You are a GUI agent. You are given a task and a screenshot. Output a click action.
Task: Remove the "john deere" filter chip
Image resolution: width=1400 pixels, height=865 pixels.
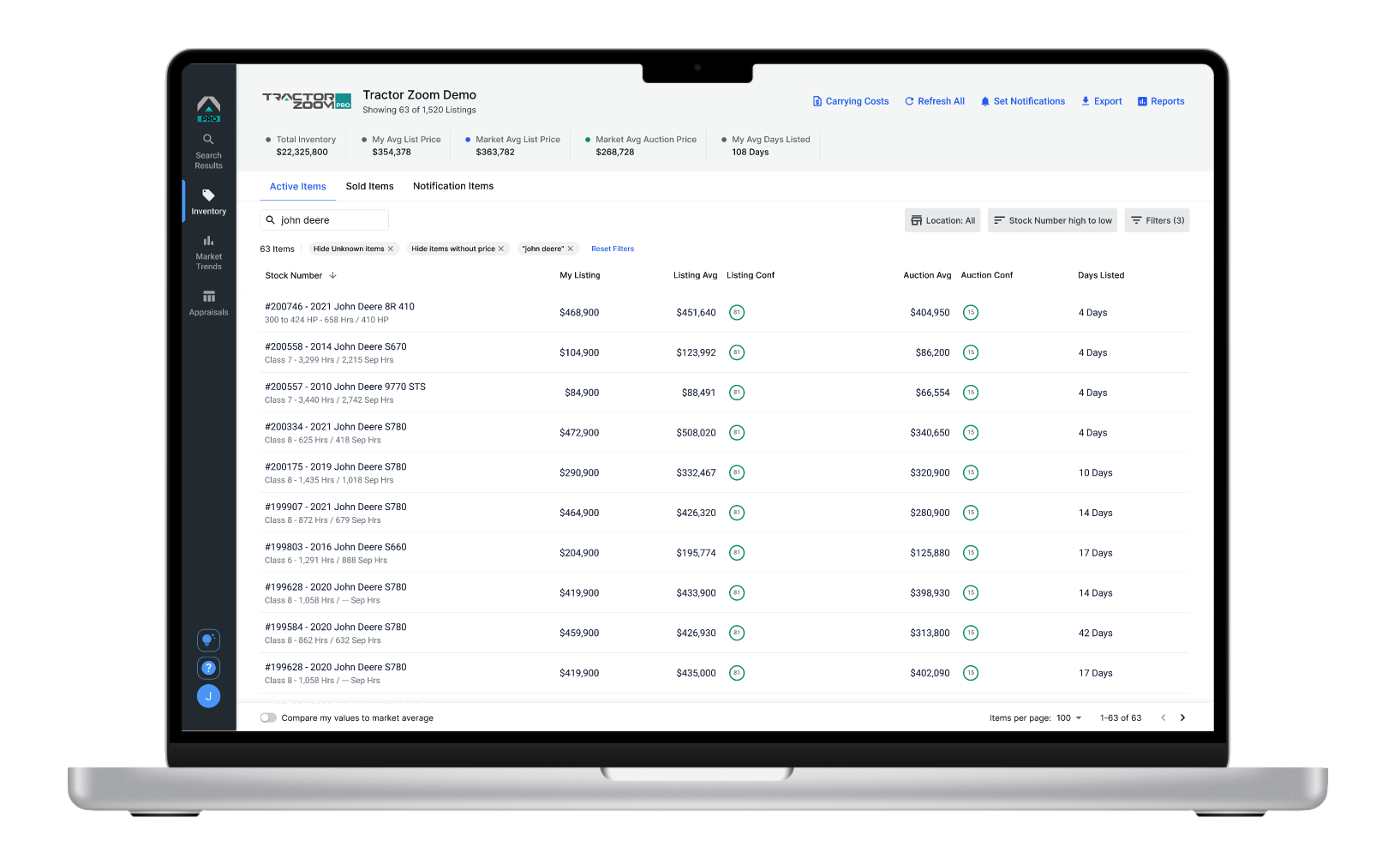(571, 249)
